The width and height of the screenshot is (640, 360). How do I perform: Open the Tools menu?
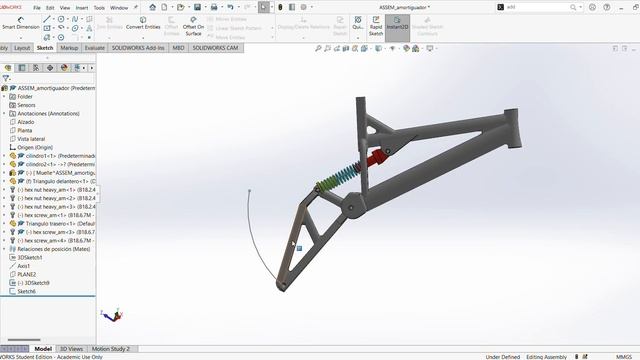coord(99,8)
